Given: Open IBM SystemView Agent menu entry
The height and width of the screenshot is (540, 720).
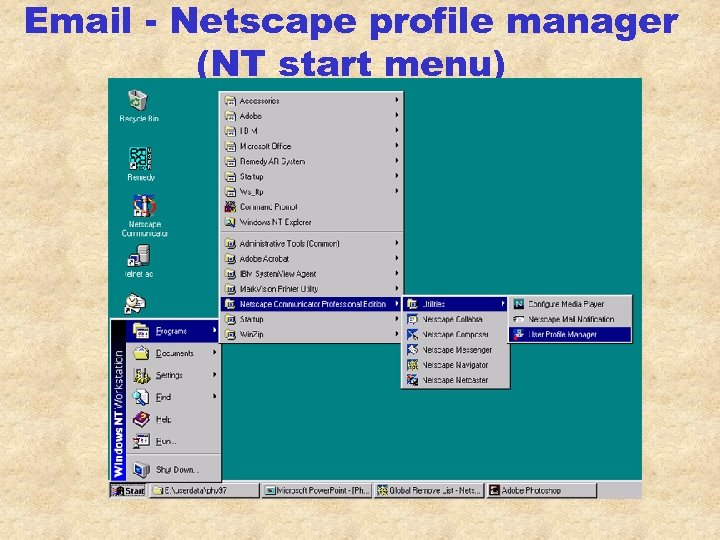Looking at the screenshot, I should point(311,274).
